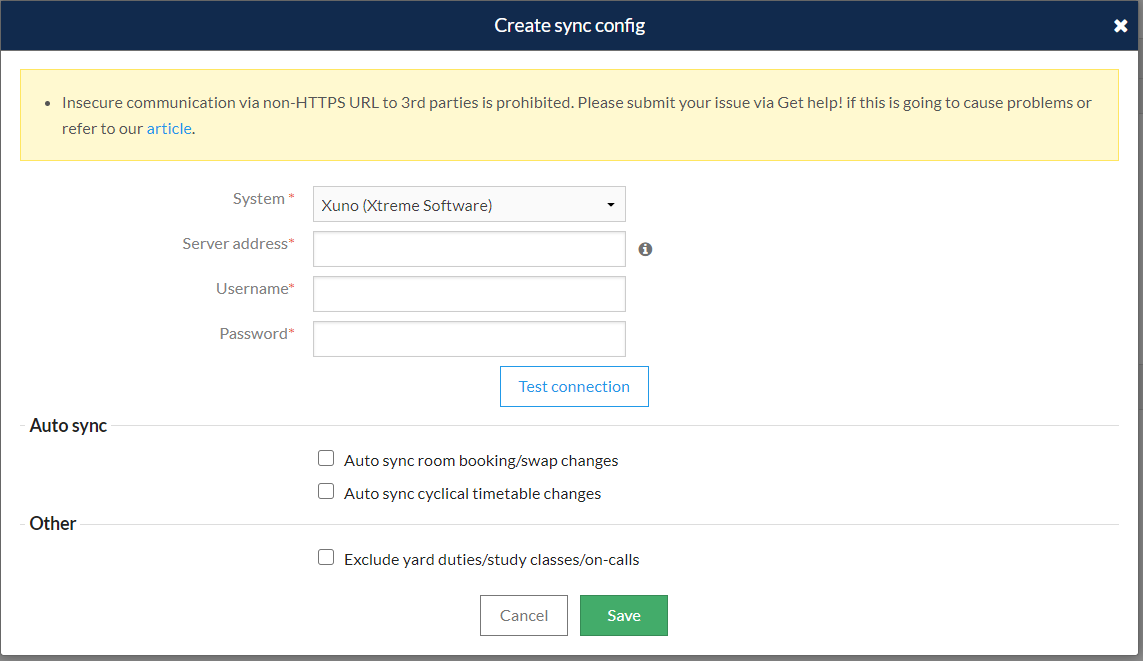Screen dimensions: 1143x661
Task: Click the Other section heading
Action: pyautogui.click(x=52, y=523)
